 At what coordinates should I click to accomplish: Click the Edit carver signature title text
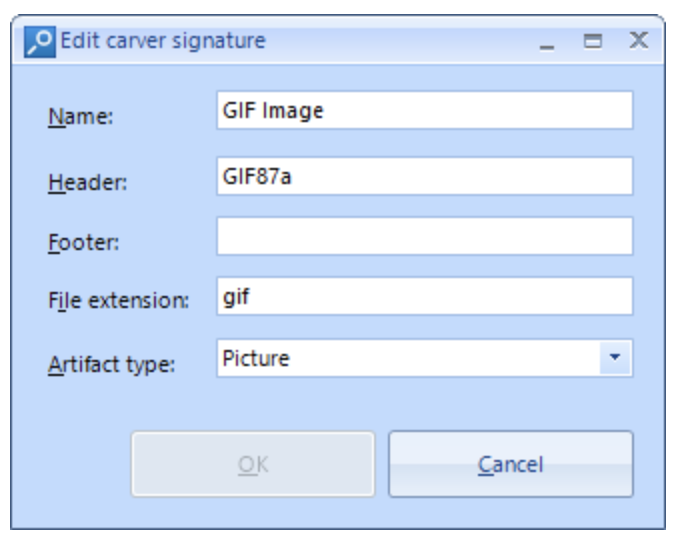163,41
